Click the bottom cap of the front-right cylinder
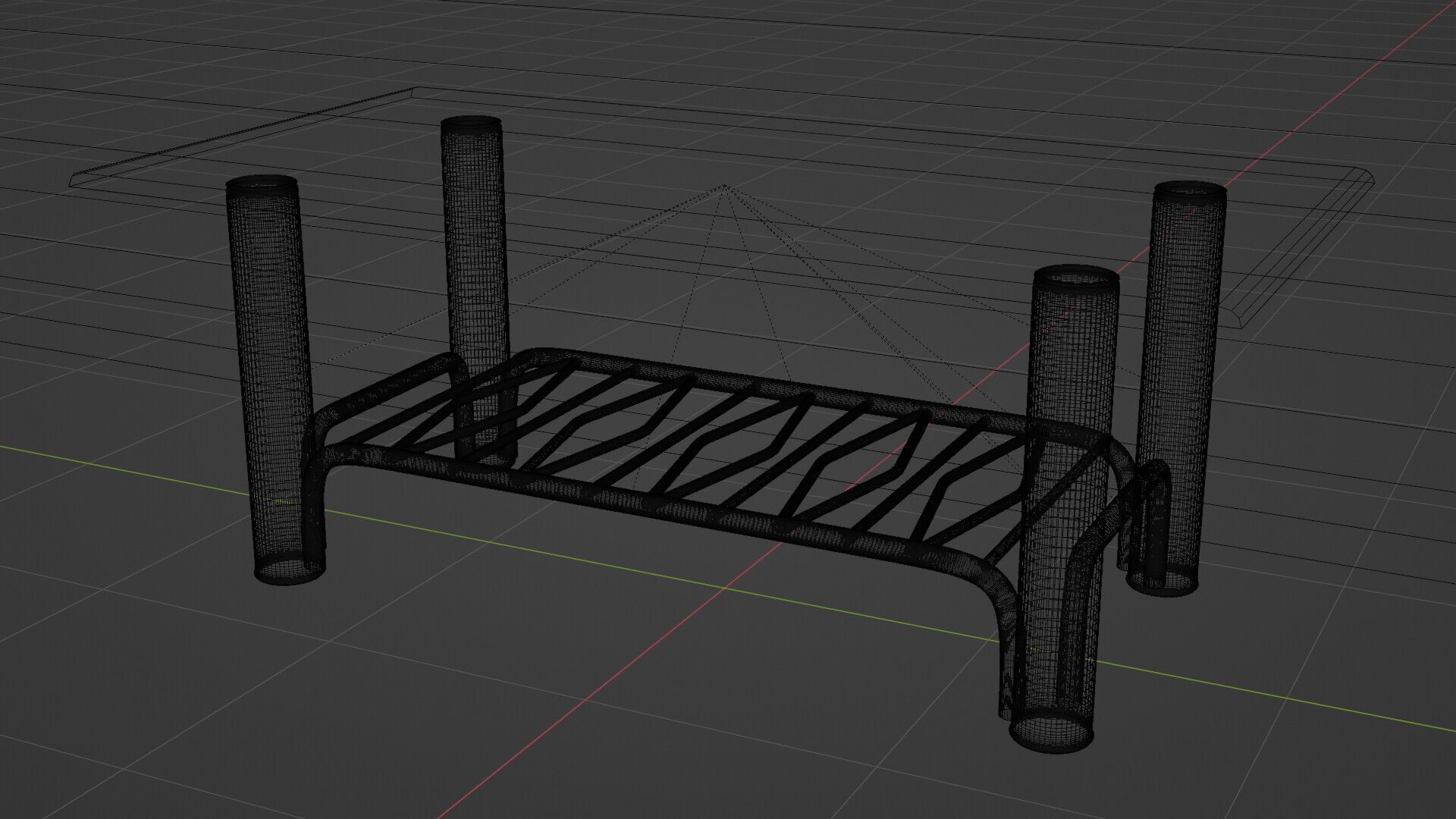The width and height of the screenshot is (1456, 819). tap(1053, 734)
